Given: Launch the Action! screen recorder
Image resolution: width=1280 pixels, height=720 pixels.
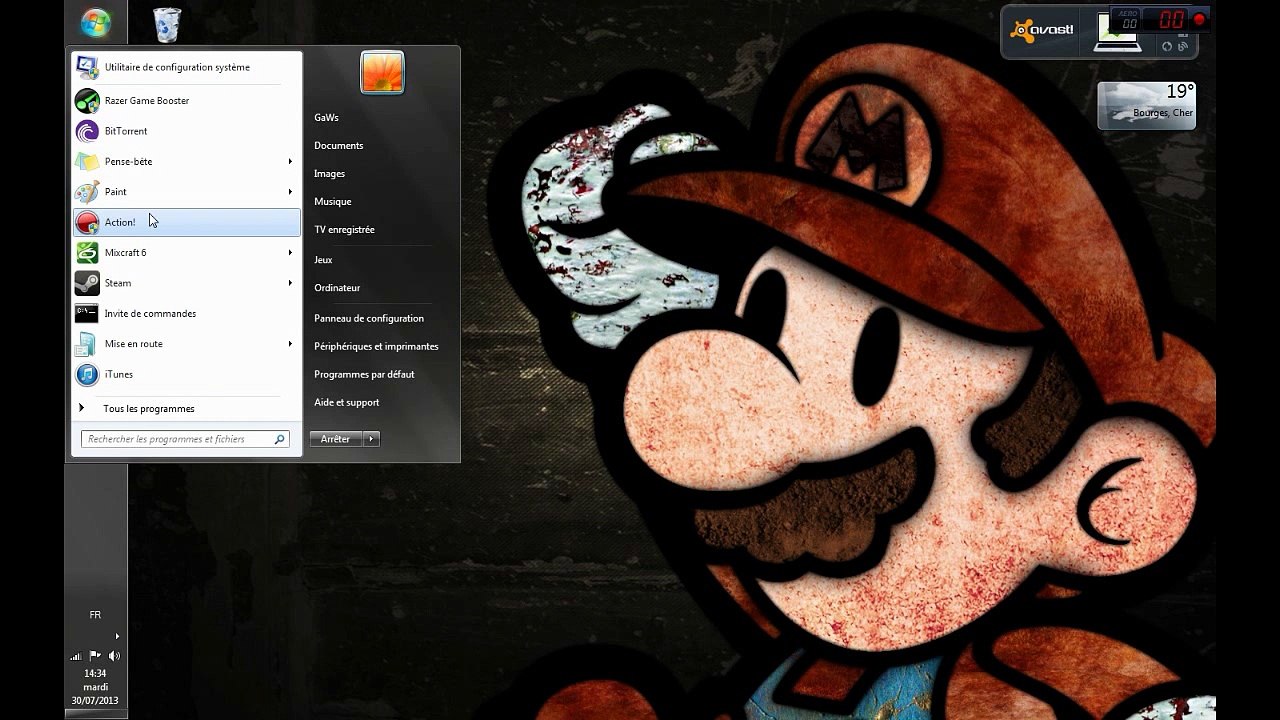Looking at the screenshot, I should pyautogui.click(x=187, y=222).
